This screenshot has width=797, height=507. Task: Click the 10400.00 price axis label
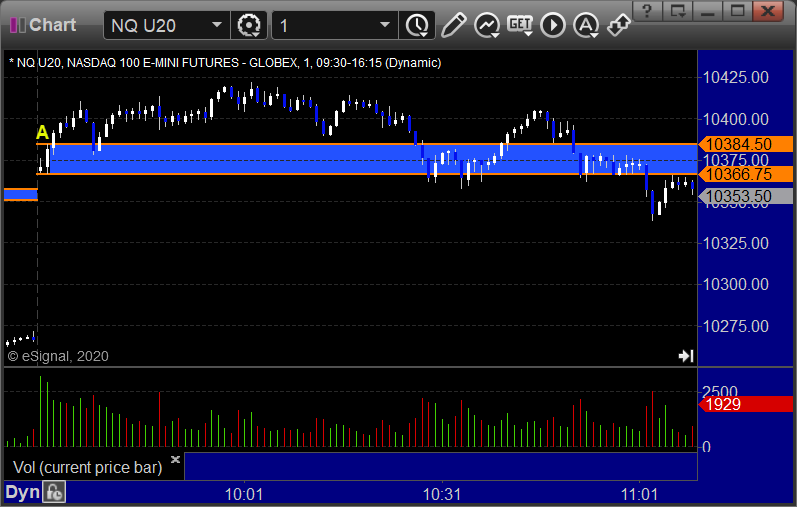click(x=735, y=119)
